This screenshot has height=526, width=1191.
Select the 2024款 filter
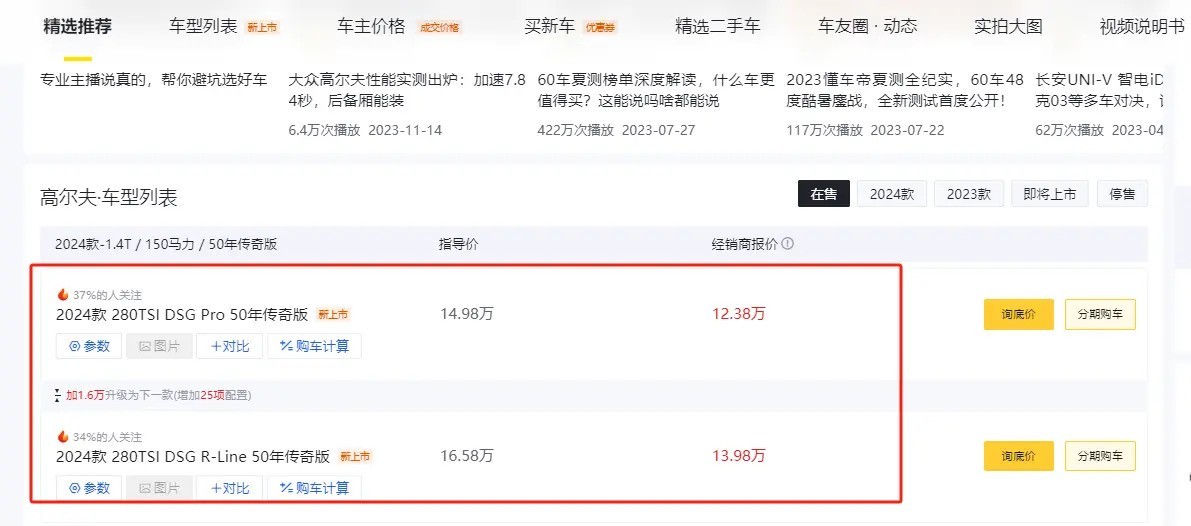pyautogui.click(x=891, y=195)
